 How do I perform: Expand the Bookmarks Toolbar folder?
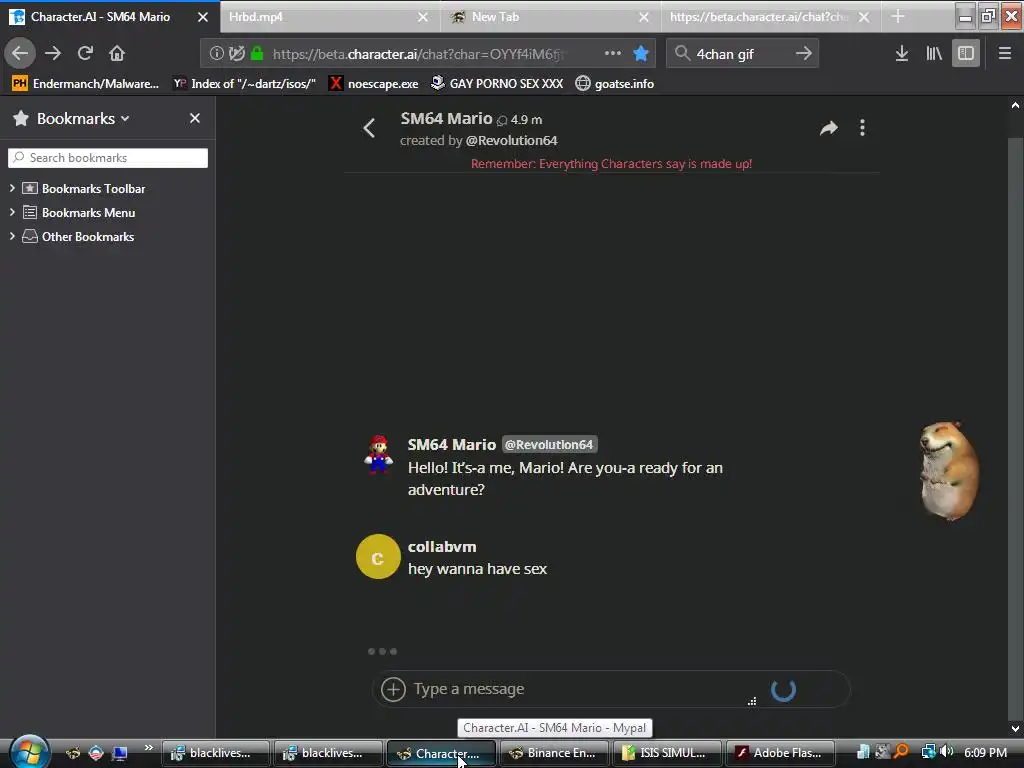tap(12, 188)
